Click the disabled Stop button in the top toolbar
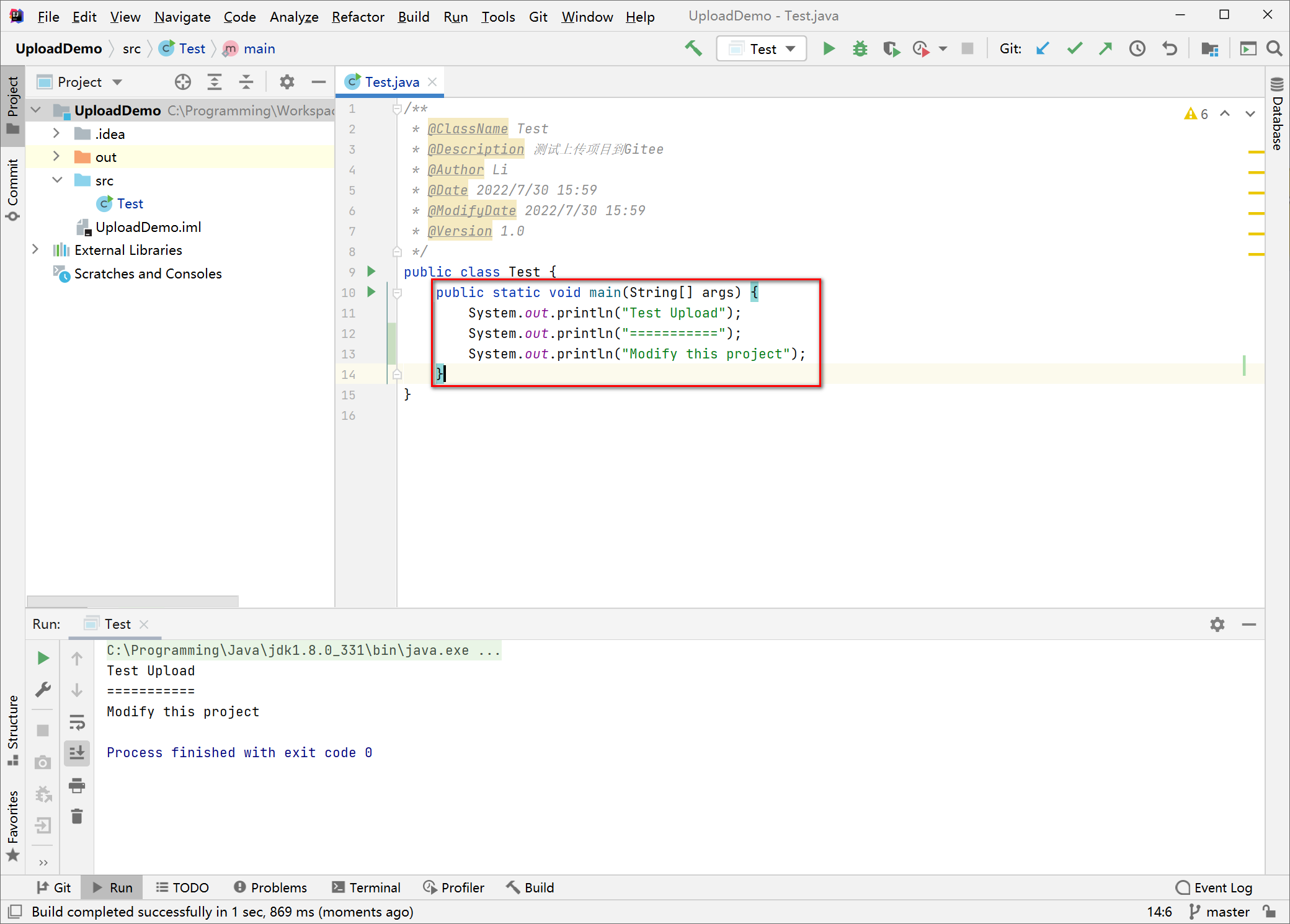Viewport: 1290px width, 924px height. 967,48
